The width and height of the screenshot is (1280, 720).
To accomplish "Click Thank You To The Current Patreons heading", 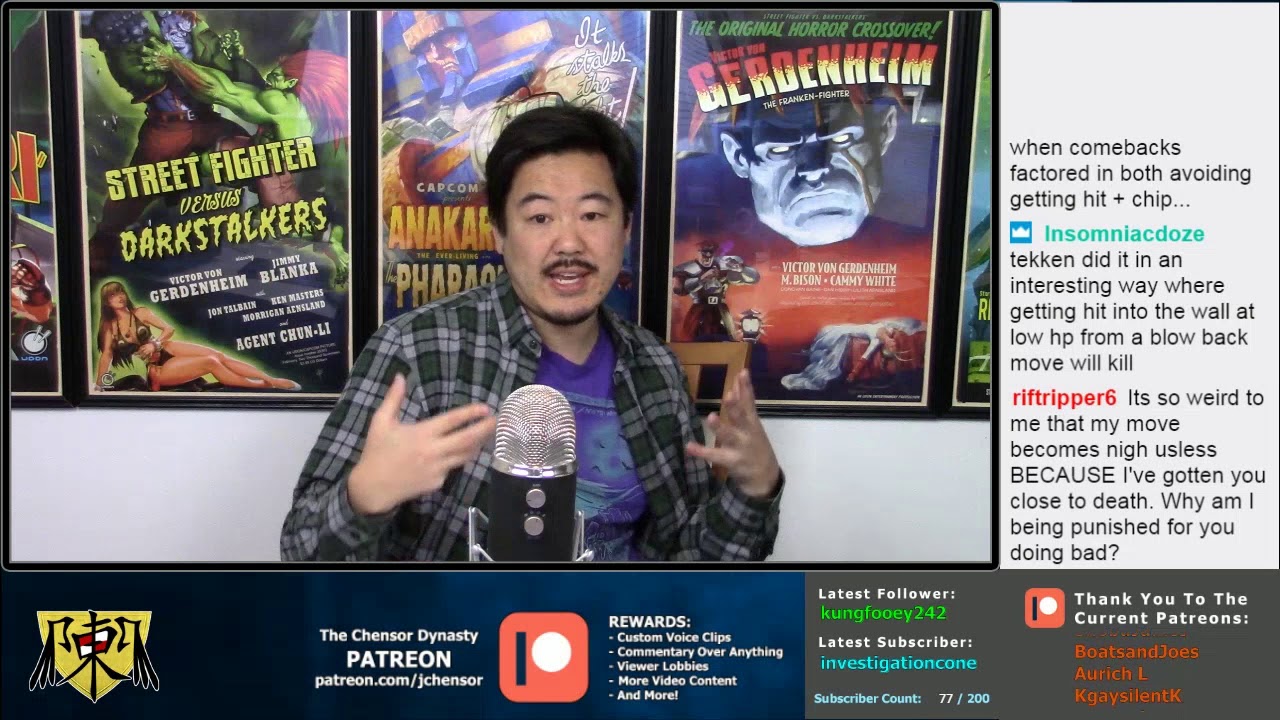I will (x=1161, y=609).
